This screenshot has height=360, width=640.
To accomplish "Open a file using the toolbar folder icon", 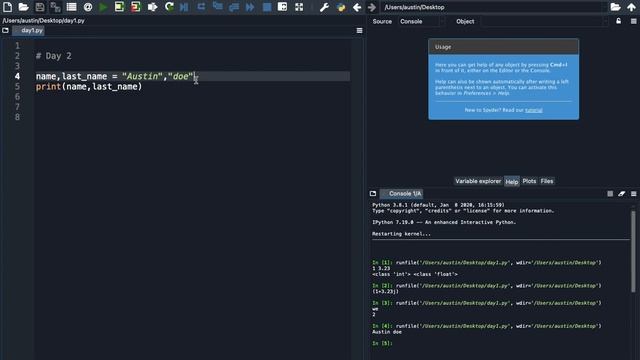I will tap(23, 7).
